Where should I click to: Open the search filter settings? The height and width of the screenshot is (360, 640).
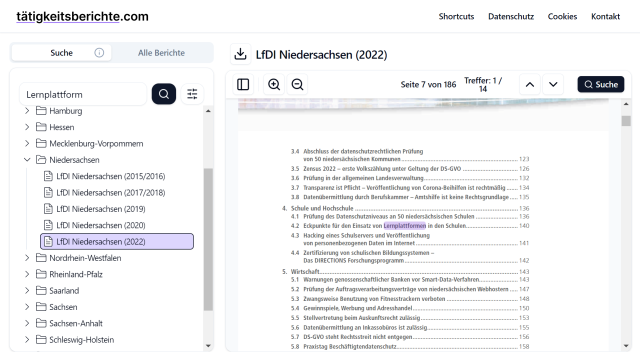192,94
